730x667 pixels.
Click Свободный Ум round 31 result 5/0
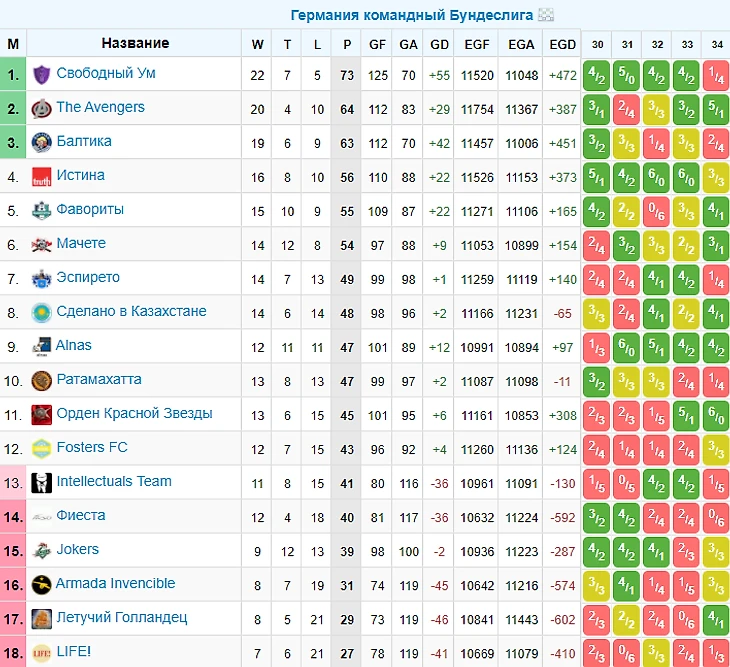[627, 74]
